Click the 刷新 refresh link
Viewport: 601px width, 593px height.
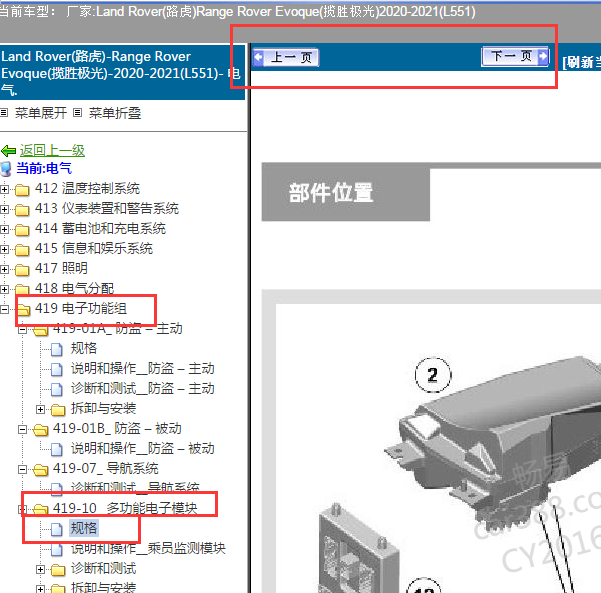coord(581,62)
